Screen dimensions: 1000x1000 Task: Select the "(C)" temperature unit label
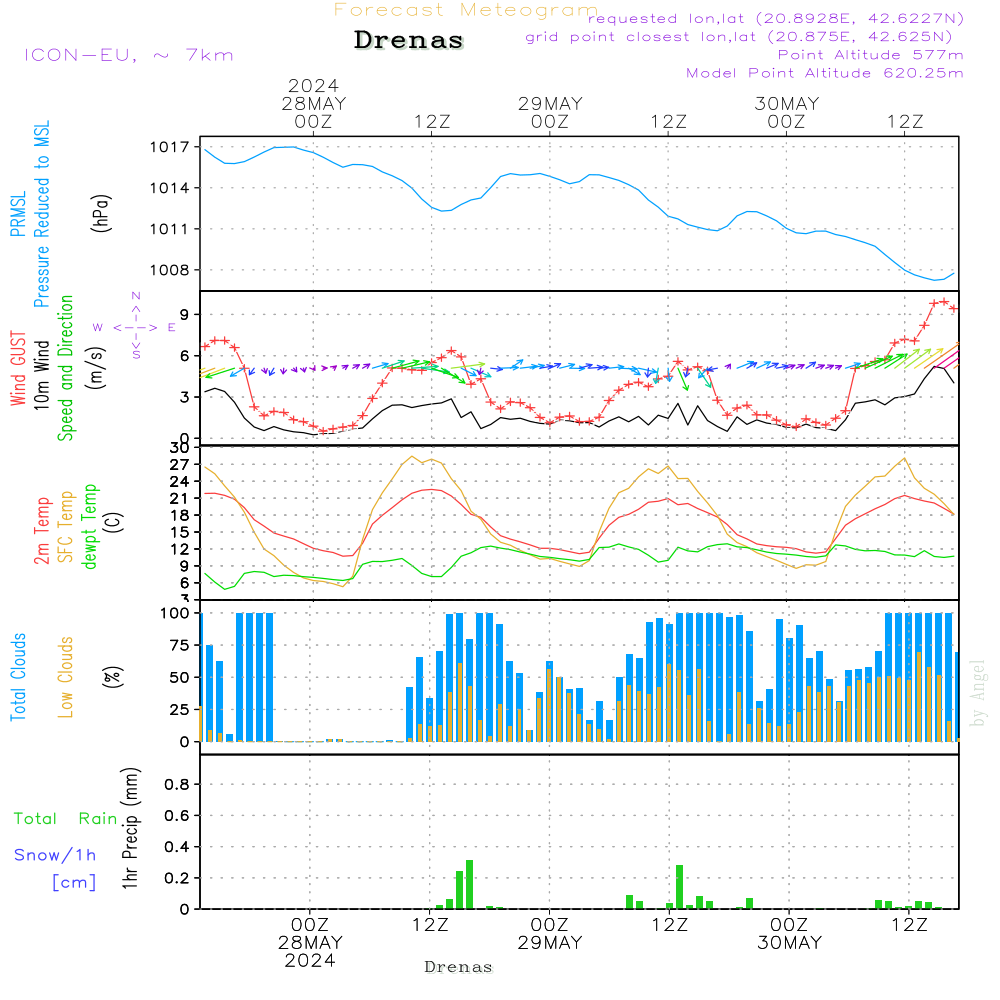coord(114,522)
